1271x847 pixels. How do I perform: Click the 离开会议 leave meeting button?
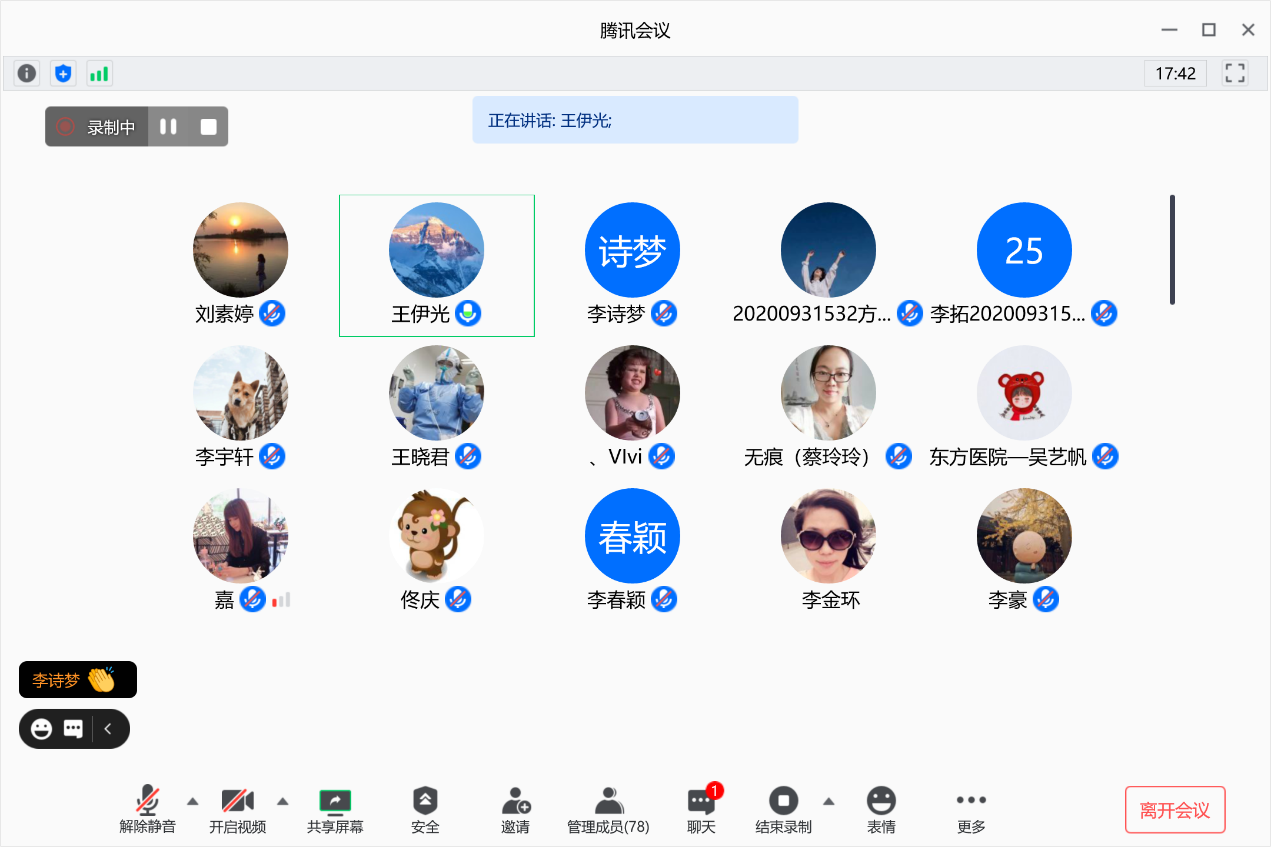coord(1175,810)
